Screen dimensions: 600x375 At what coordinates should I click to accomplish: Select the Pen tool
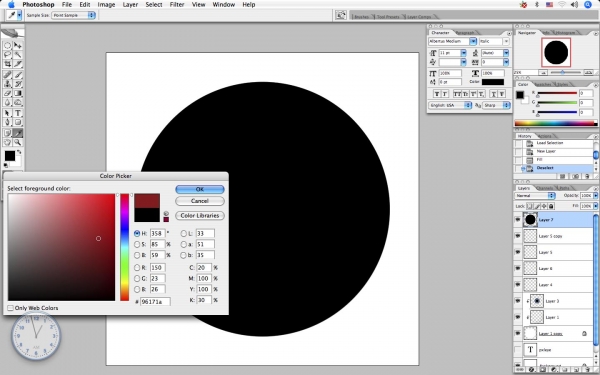pyautogui.click(x=7, y=122)
